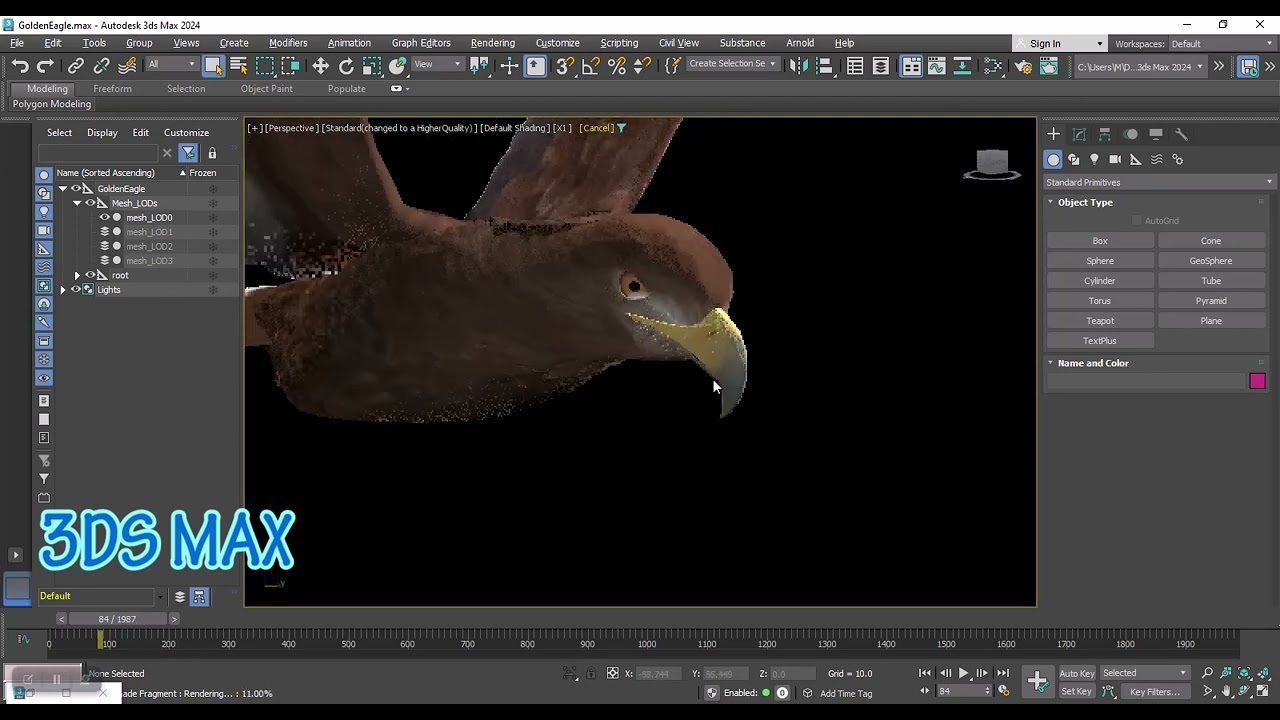Switch to the Object Paint ribbon tab
Image resolution: width=1280 pixels, height=720 pixels.
pyautogui.click(x=267, y=89)
